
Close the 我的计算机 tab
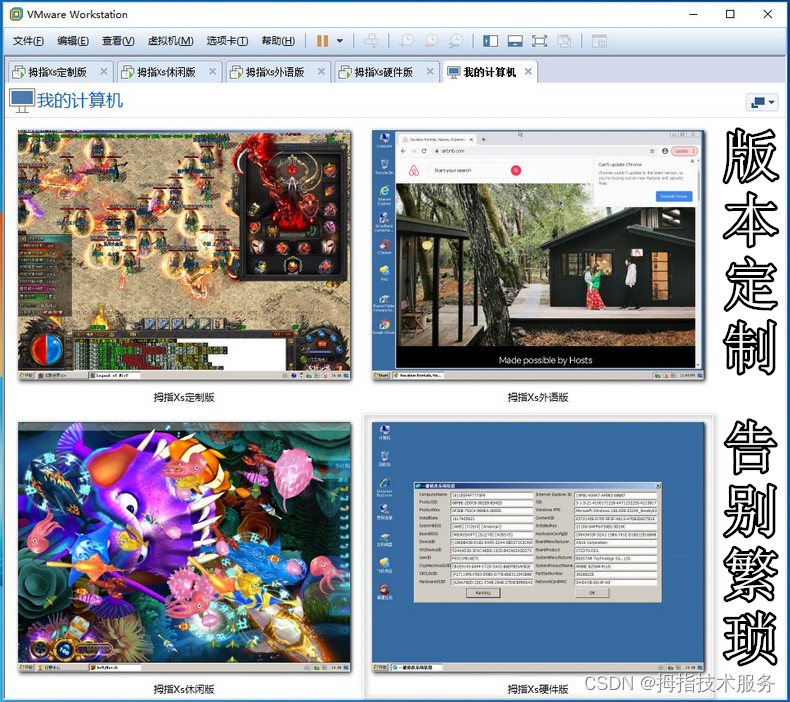point(528,72)
